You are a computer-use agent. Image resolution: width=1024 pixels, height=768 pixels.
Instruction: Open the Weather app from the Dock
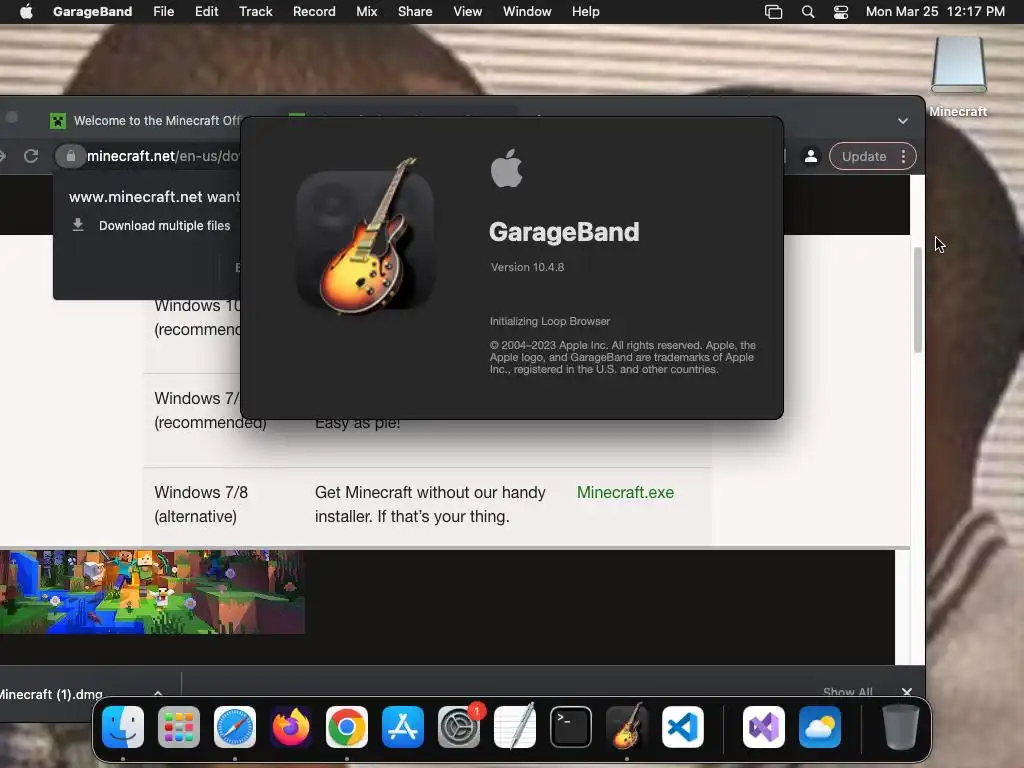click(x=820, y=727)
